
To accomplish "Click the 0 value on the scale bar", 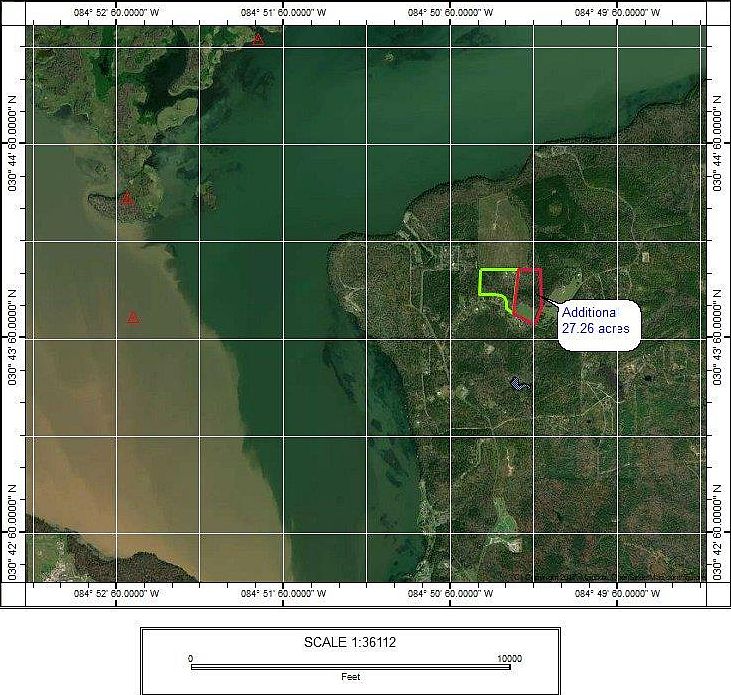I will click(190, 658).
